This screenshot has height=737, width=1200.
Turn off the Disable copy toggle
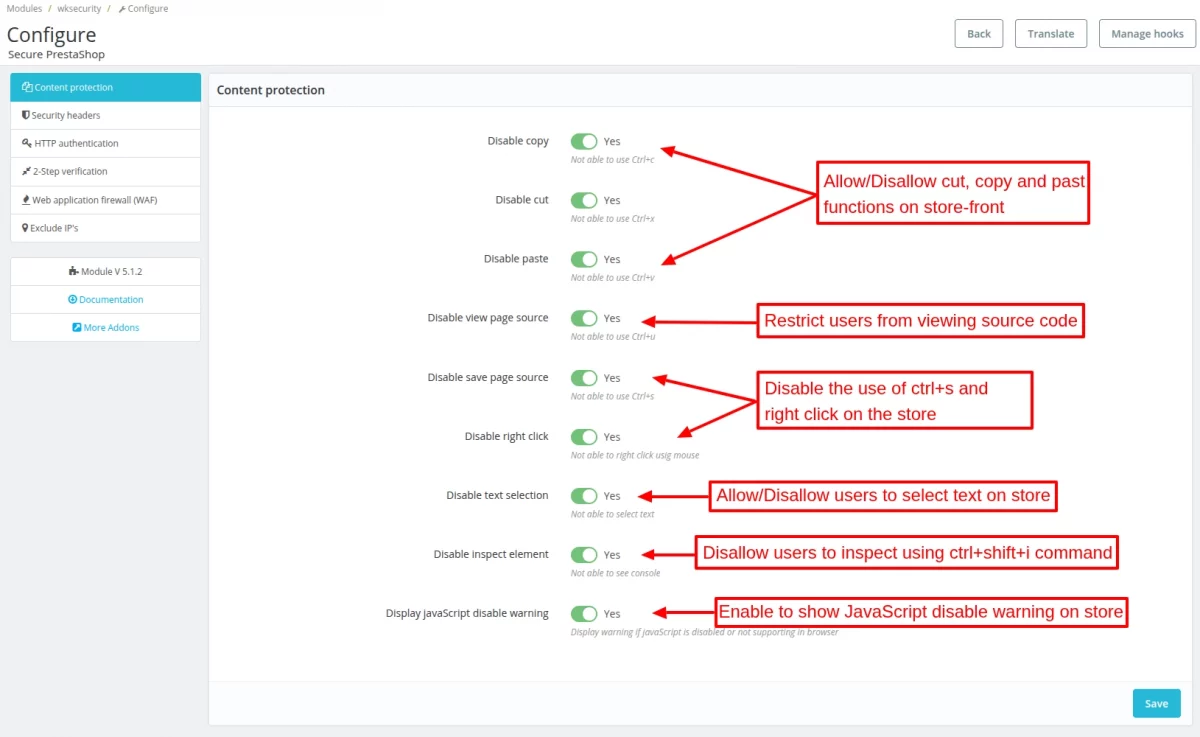pos(585,141)
